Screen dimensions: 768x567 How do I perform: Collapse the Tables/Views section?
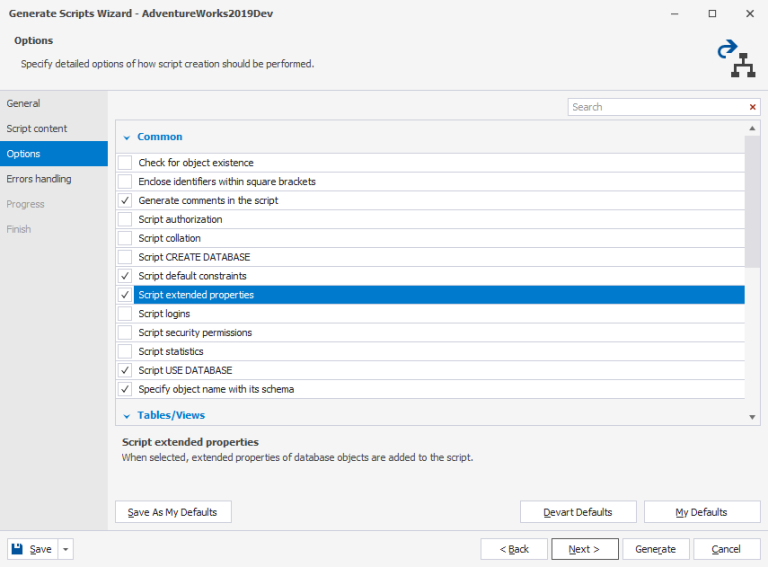pos(127,415)
